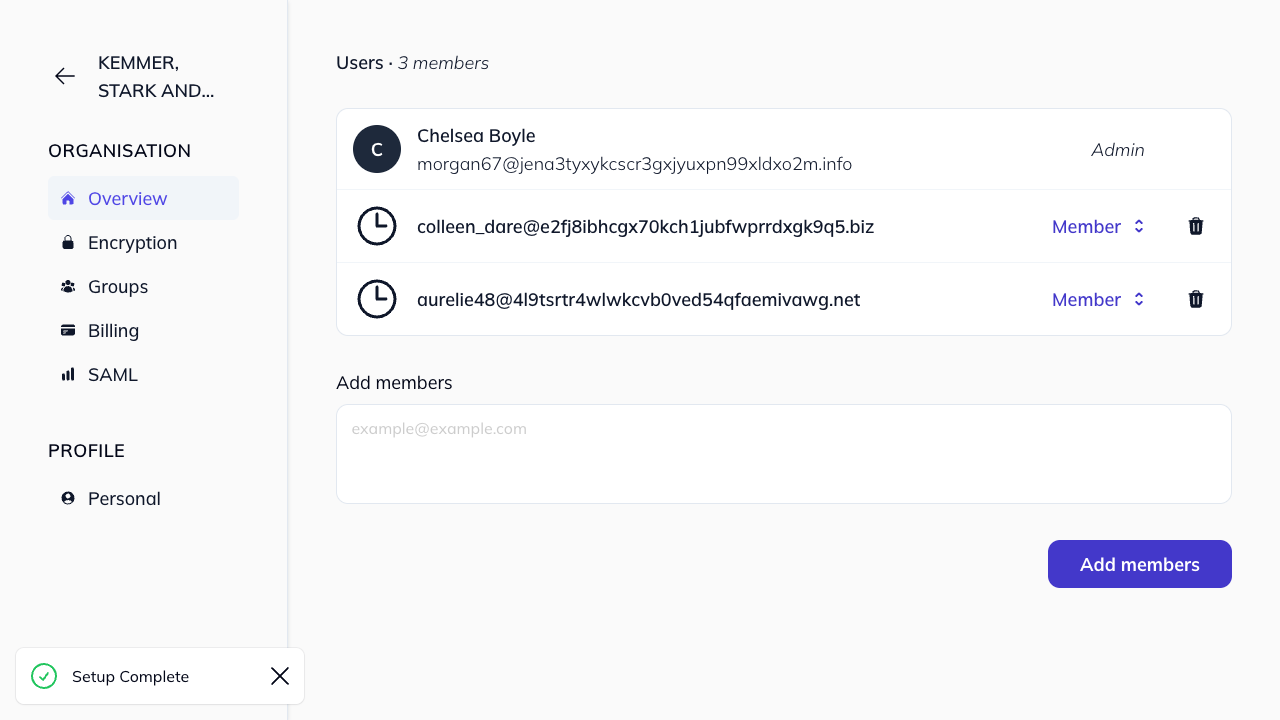Click pending clock icon beside aurelie48

(377, 299)
